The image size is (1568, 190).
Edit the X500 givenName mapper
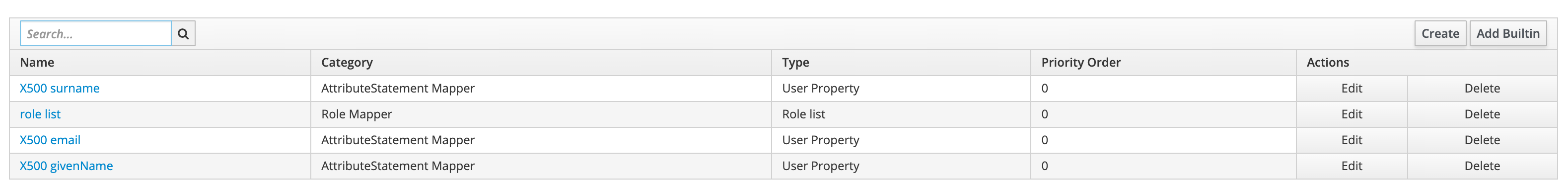click(x=1352, y=166)
